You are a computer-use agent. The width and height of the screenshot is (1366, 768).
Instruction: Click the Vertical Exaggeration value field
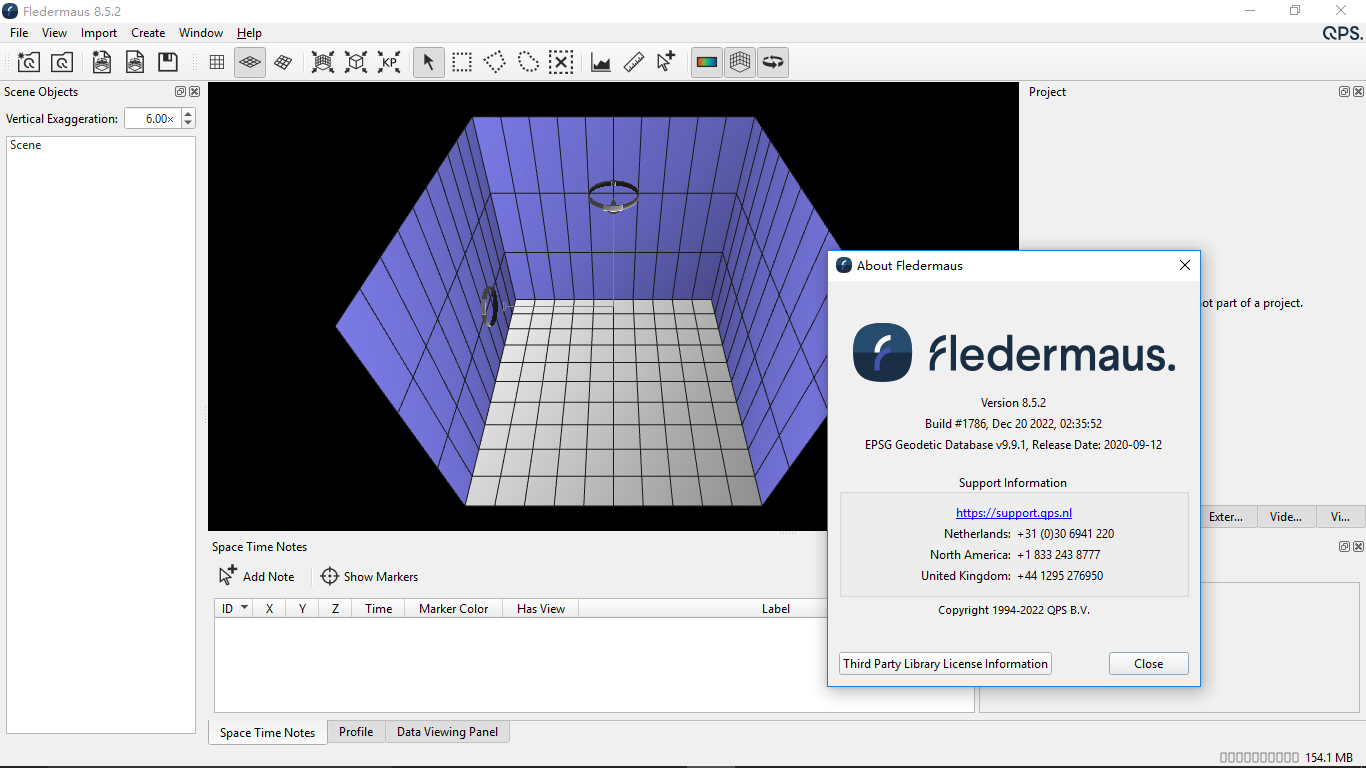[x=152, y=118]
